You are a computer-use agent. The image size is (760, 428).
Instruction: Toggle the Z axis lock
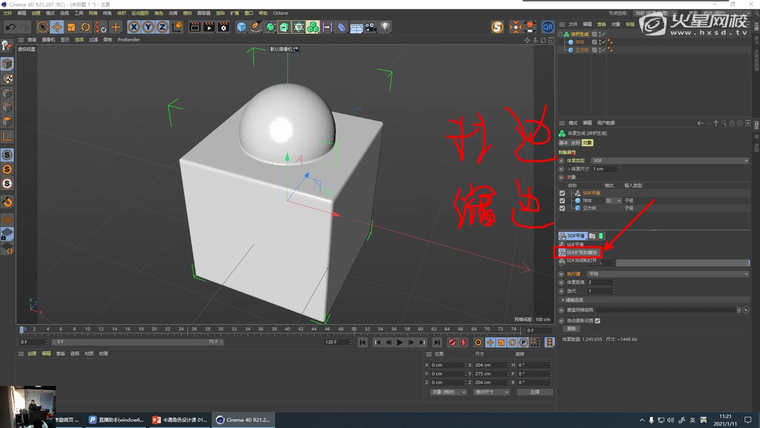(x=161, y=26)
